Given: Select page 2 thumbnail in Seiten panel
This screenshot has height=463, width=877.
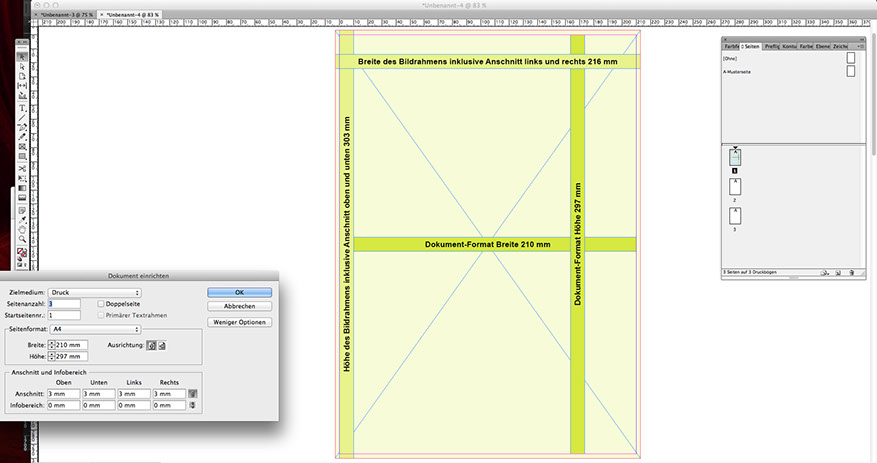Looking at the screenshot, I should point(734,186).
